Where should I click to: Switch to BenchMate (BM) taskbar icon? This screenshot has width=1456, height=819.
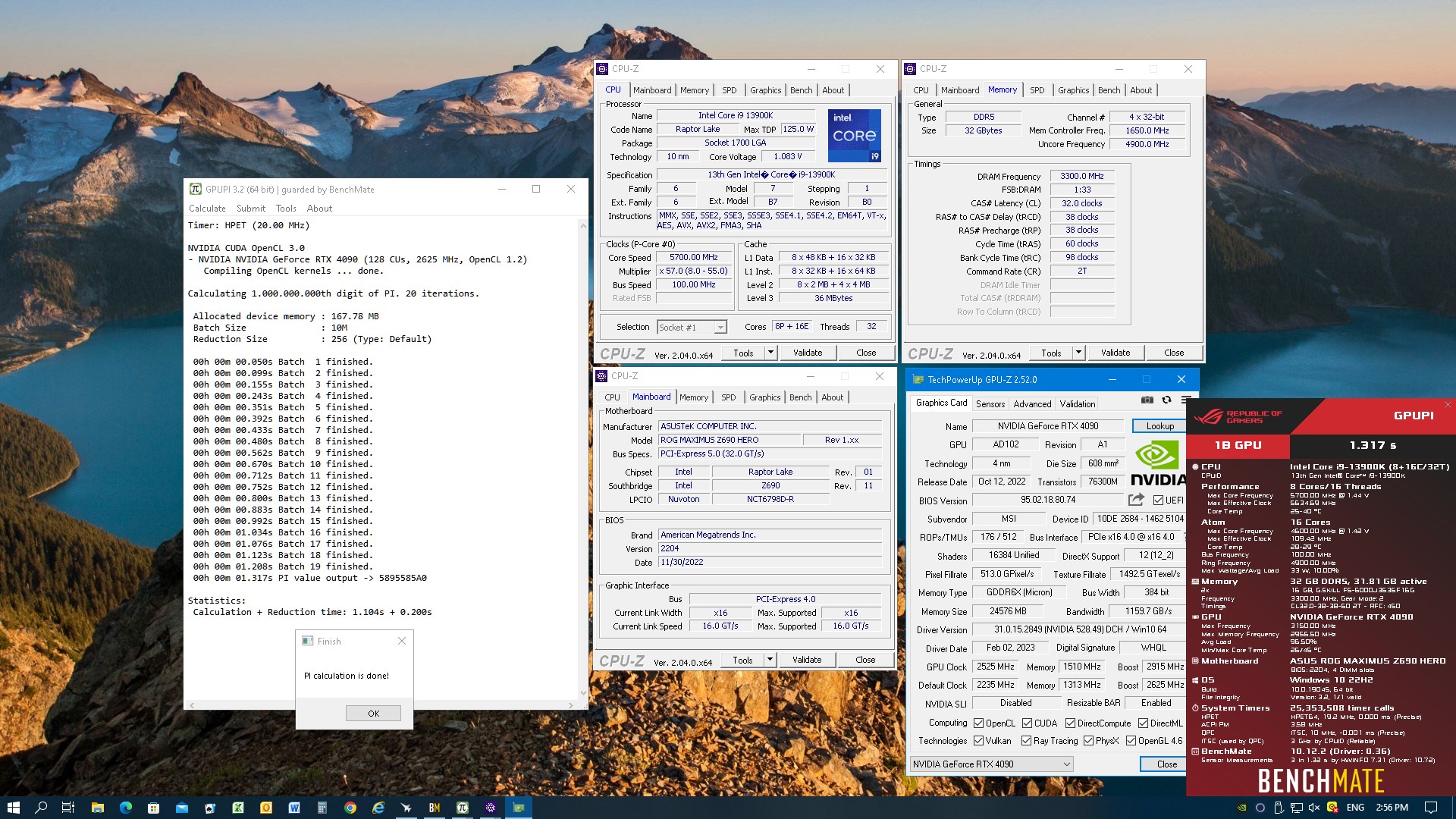point(434,808)
